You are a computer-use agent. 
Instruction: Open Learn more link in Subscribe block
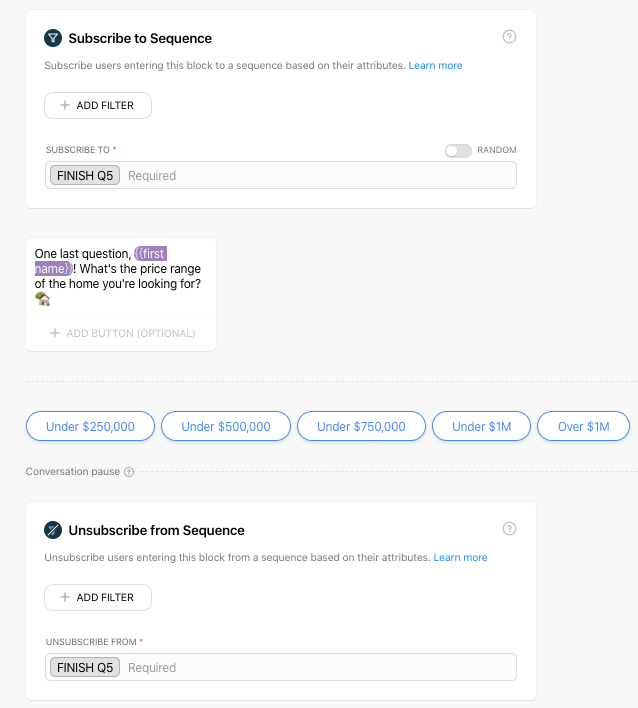click(435, 65)
